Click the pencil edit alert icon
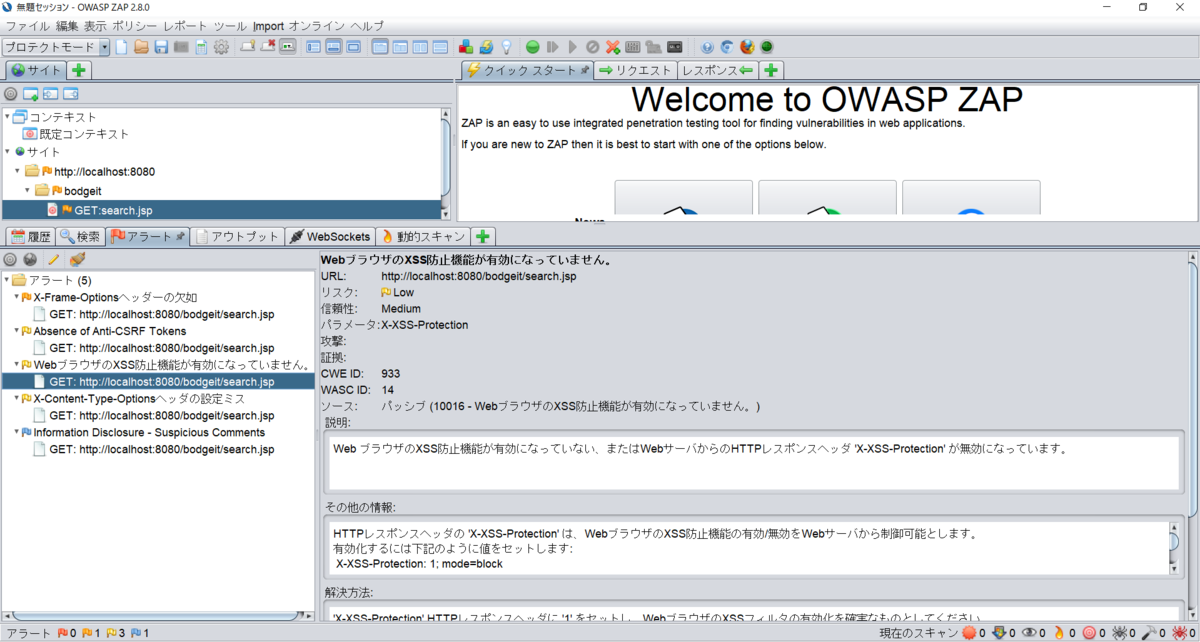1200x642 pixels. click(54, 259)
